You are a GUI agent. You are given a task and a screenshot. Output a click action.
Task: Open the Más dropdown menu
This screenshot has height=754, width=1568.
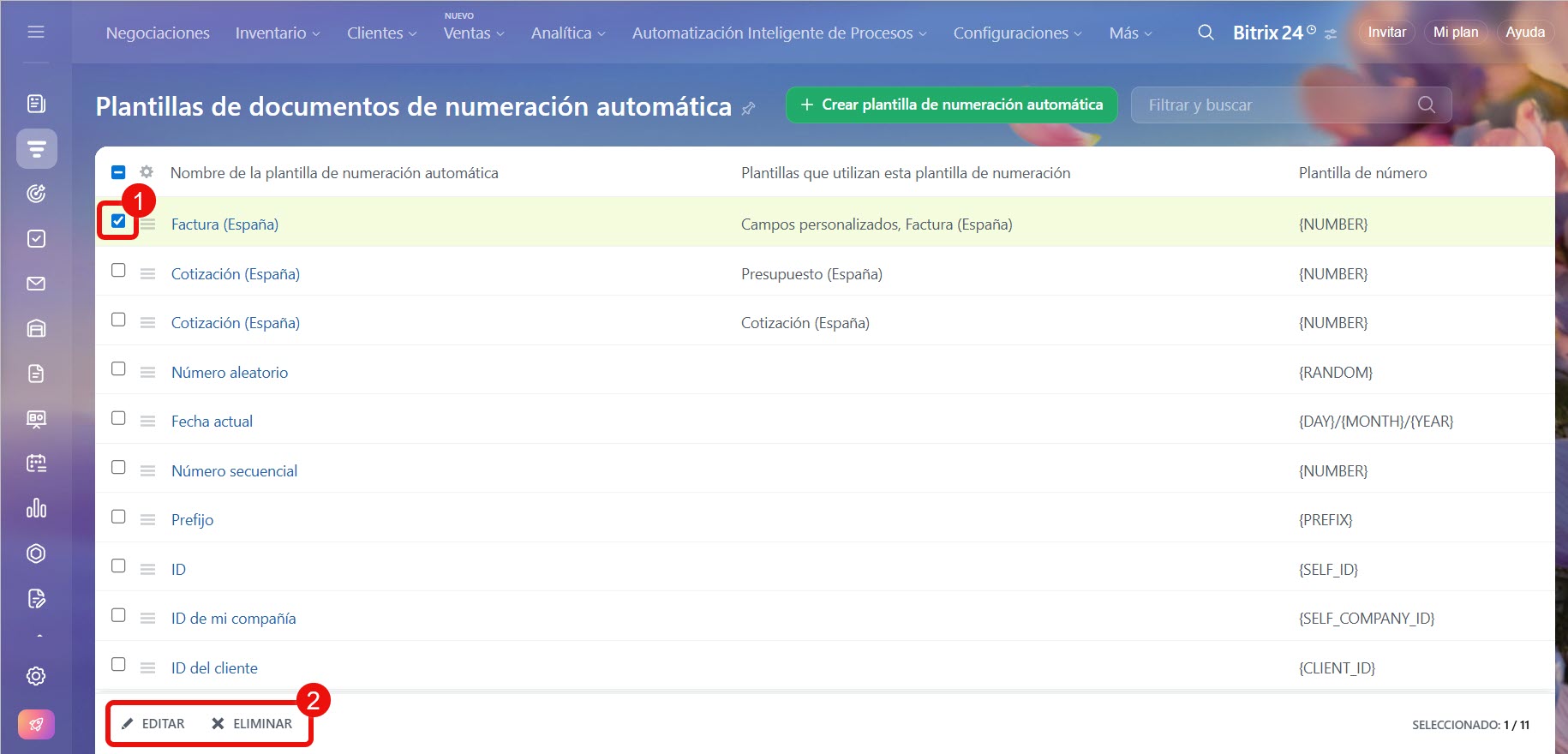pyautogui.click(x=1129, y=33)
